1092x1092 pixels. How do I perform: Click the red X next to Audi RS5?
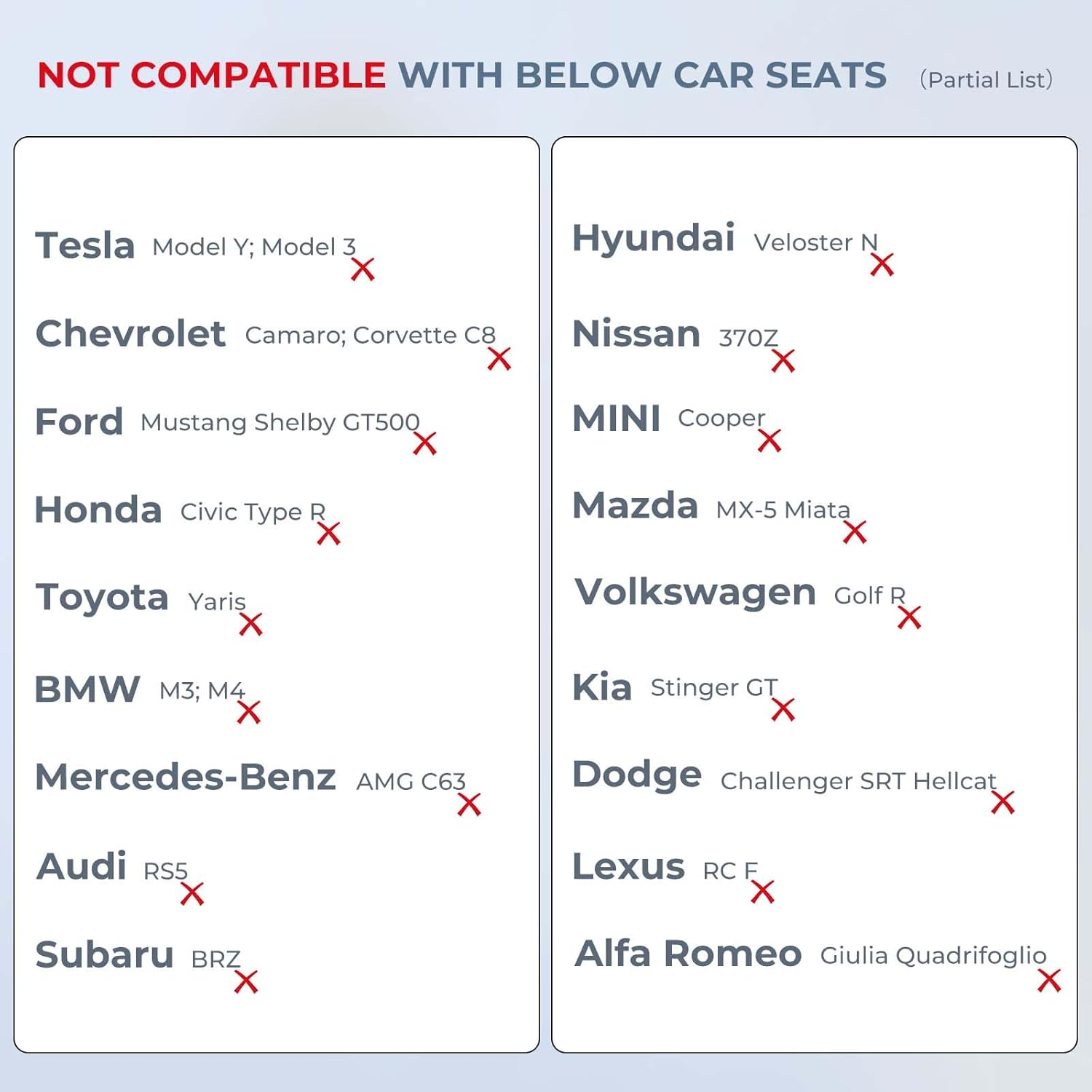pos(192,893)
